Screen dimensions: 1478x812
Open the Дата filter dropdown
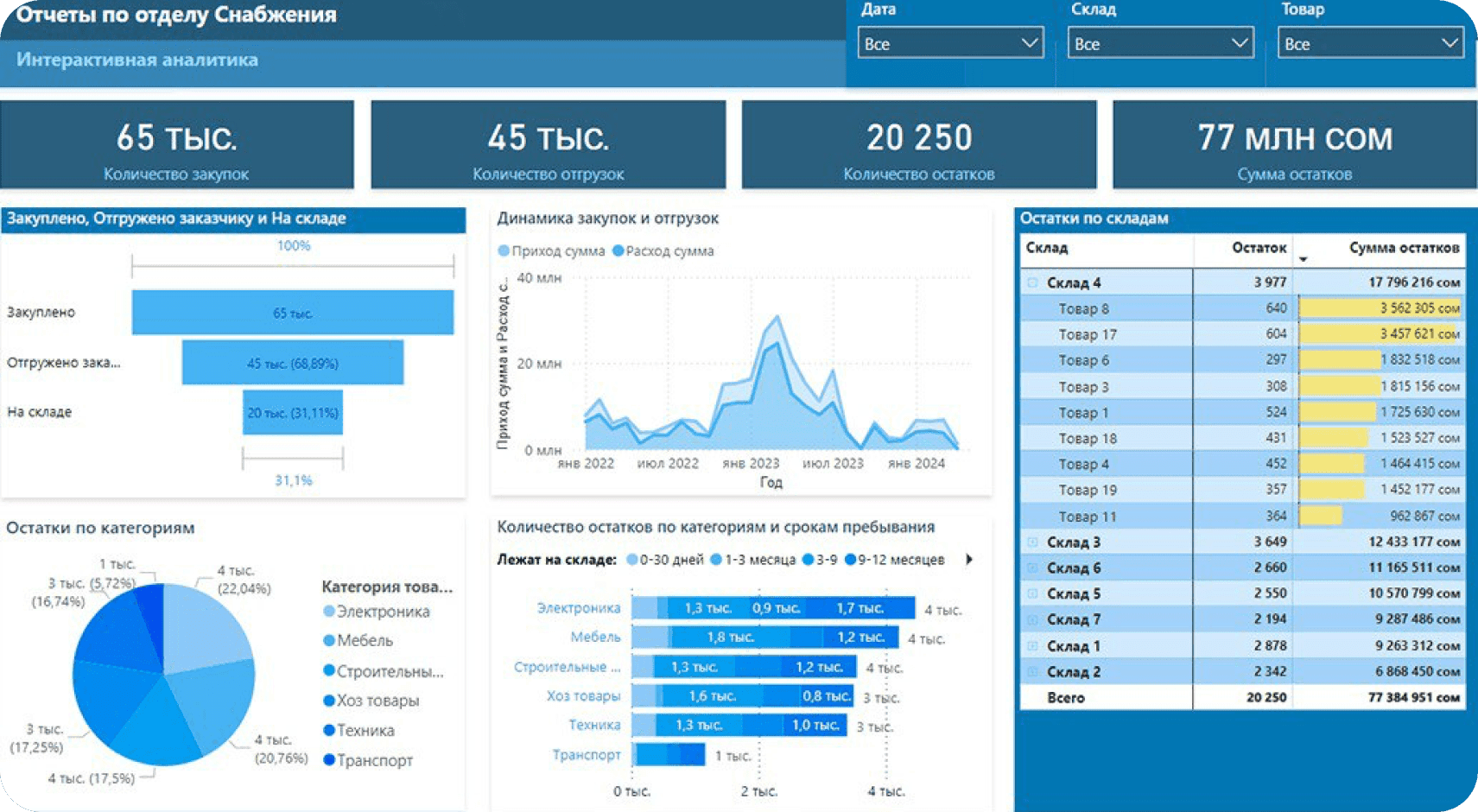click(x=950, y=43)
